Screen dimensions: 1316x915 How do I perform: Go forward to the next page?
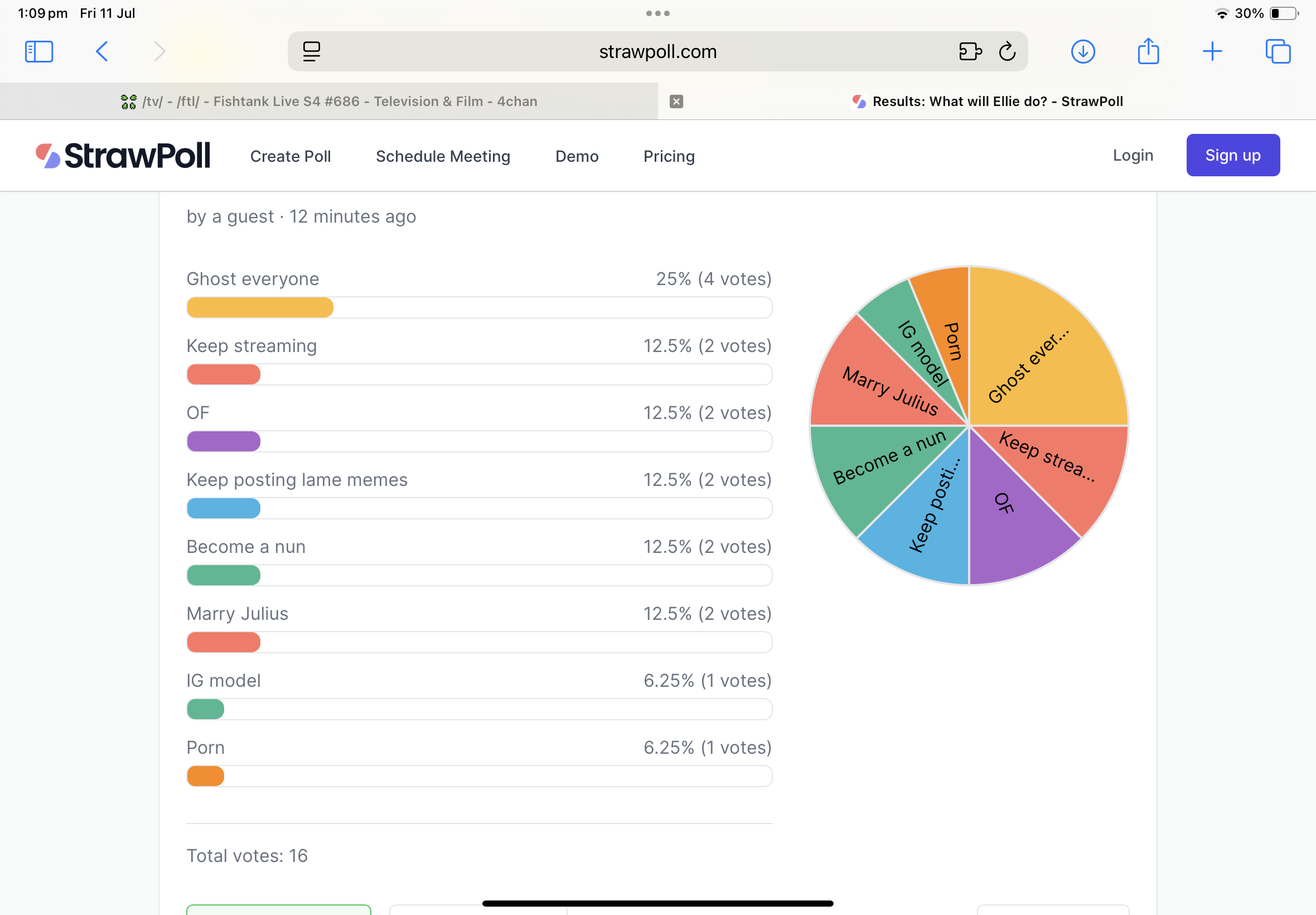click(160, 51)
